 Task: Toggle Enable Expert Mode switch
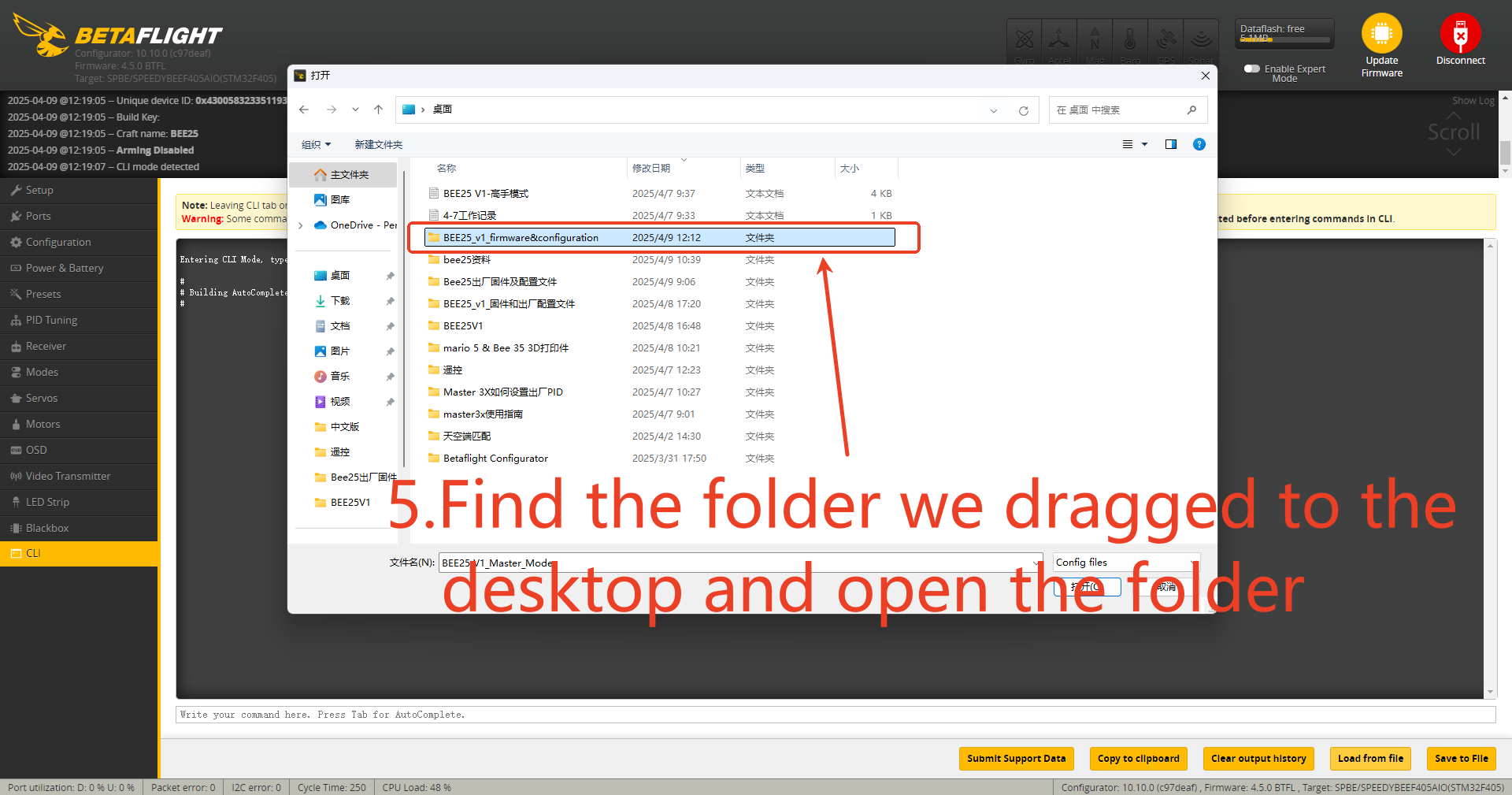tap(1251, 69)
